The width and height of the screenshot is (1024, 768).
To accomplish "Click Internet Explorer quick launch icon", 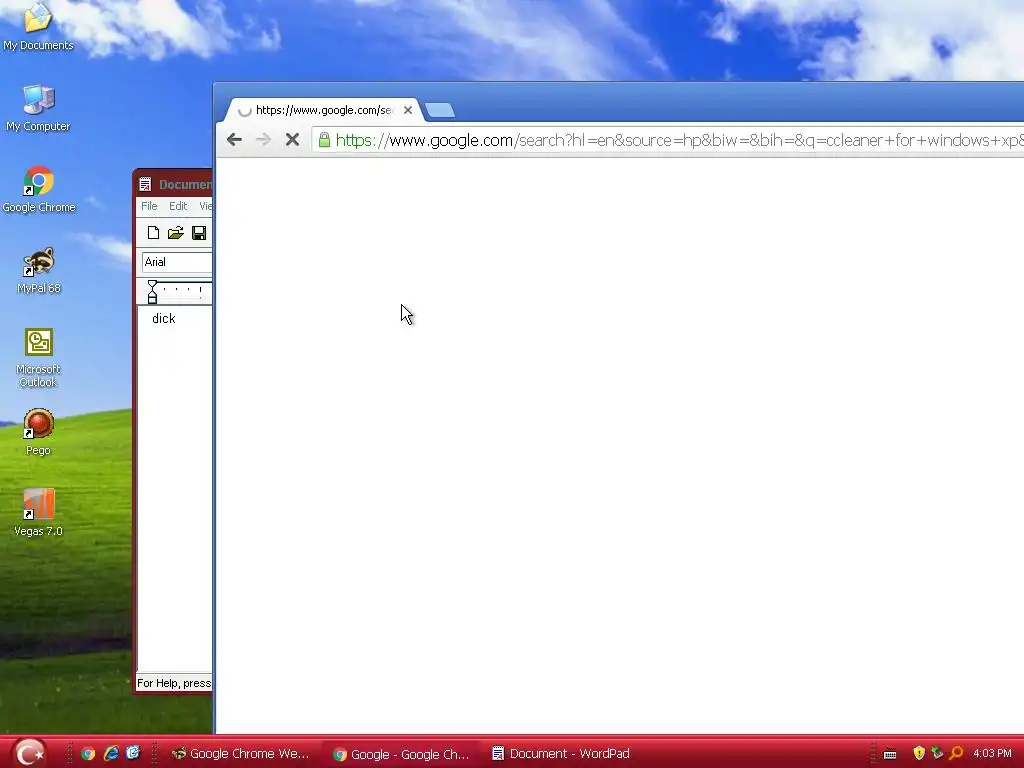I will pos(111,754).
